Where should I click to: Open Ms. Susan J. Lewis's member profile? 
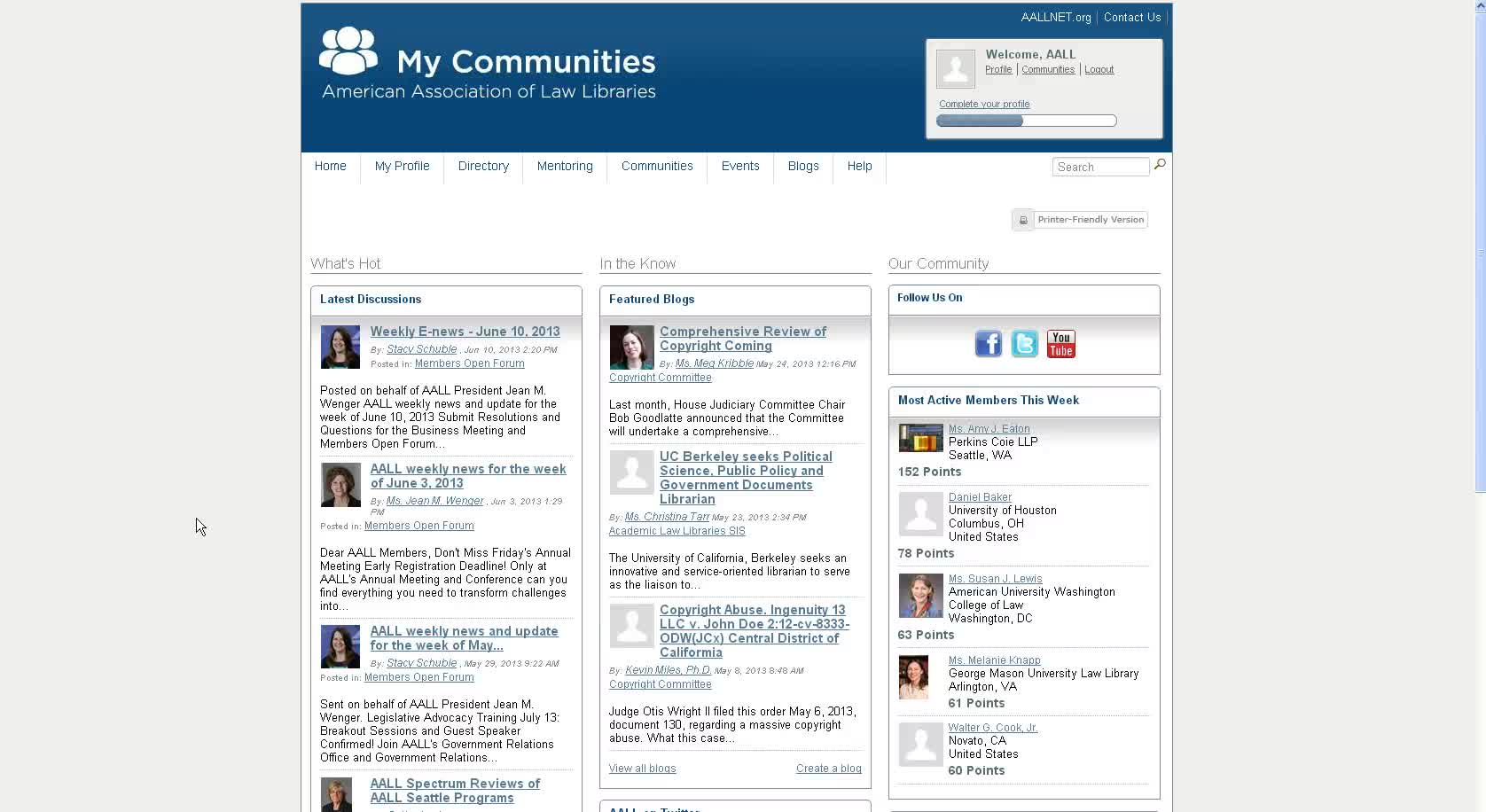tap(996, 579)
